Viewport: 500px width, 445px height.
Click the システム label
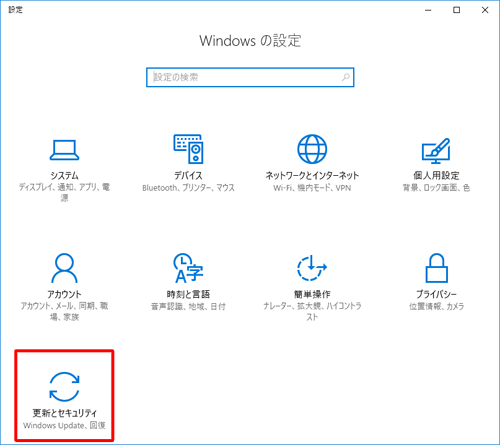(64, 175)
